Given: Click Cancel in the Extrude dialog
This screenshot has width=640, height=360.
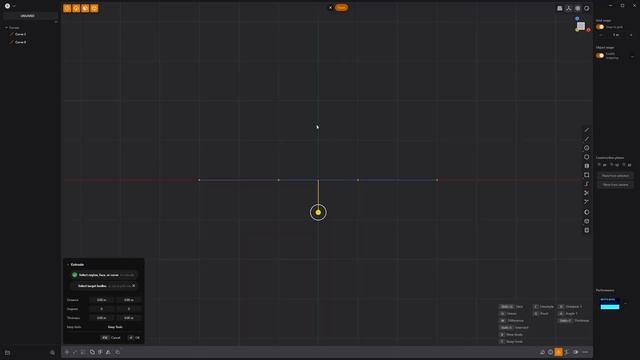Looking at the screenshot, I should pyautogui.click(x=111, y=338).
